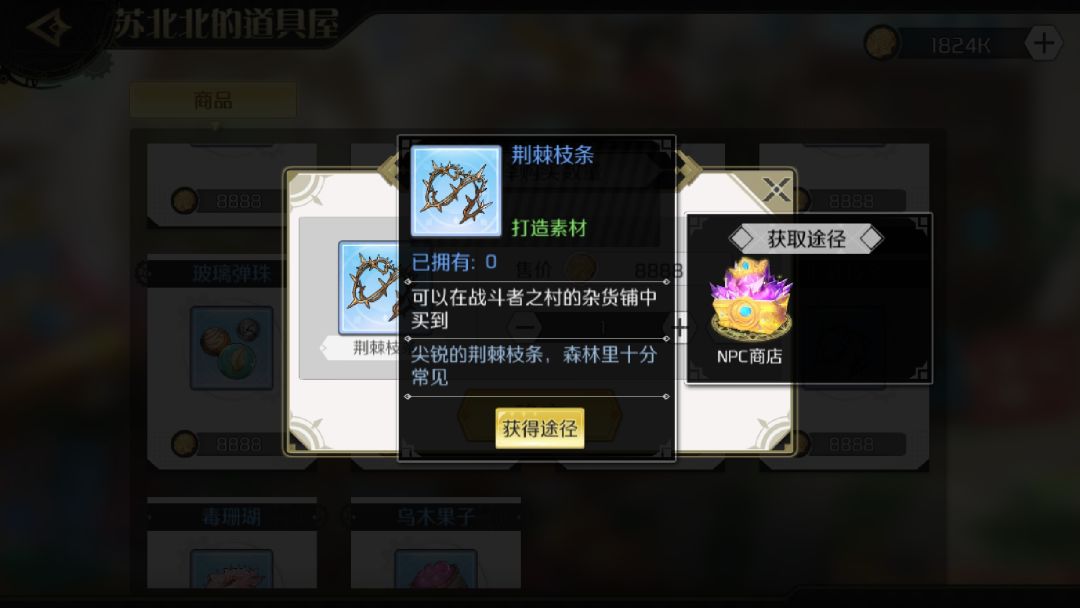Select the 乌木果子 fruit item

coord(435,568)
